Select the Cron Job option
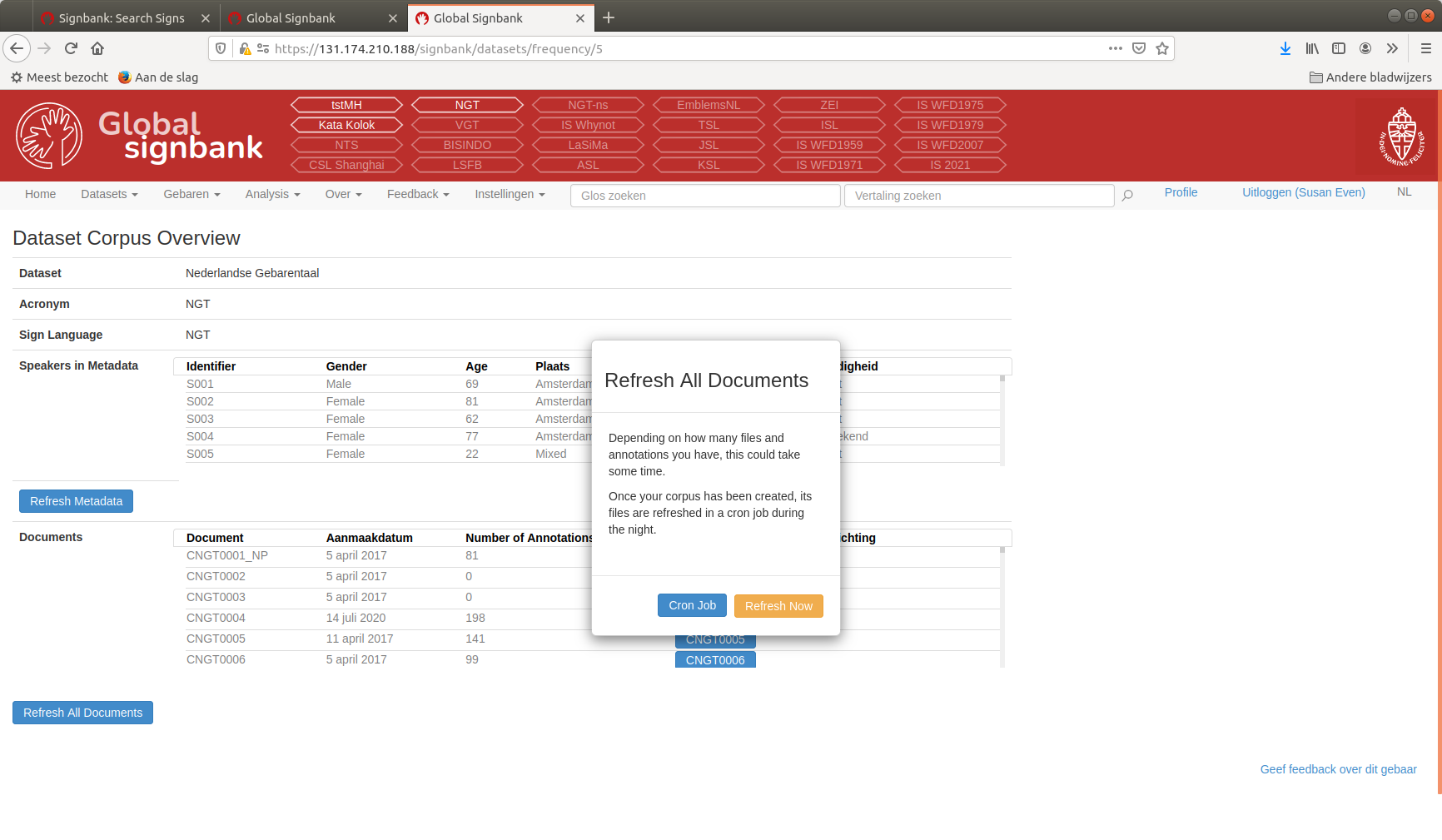Image resolution: width=1442 pixels, height=840 pixels. click(692, 605)
